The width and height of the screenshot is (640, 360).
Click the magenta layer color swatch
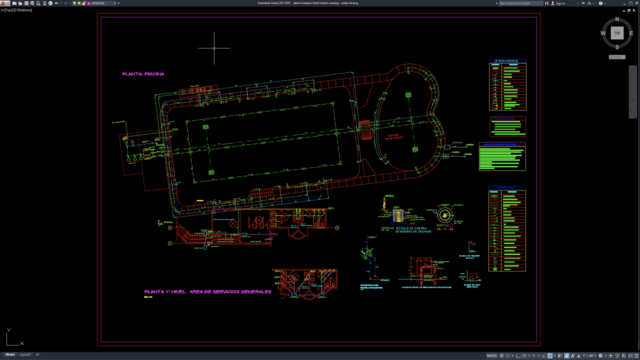click(89, 3)
